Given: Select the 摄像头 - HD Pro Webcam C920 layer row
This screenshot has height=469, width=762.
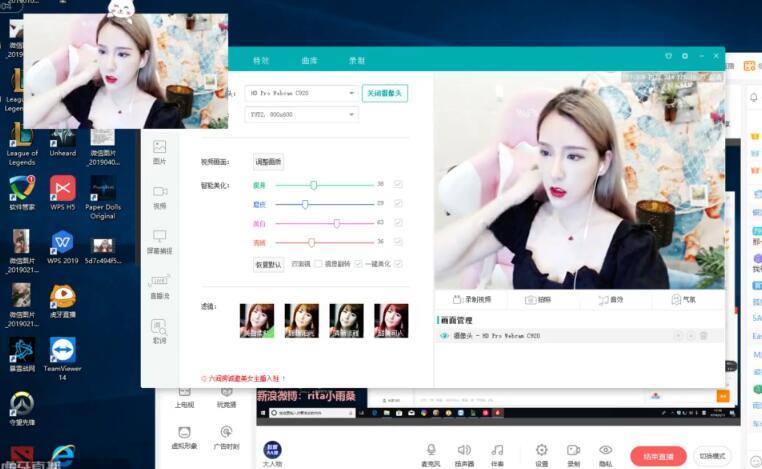Looking at the screenshot, I should click(x=579, y=335).
